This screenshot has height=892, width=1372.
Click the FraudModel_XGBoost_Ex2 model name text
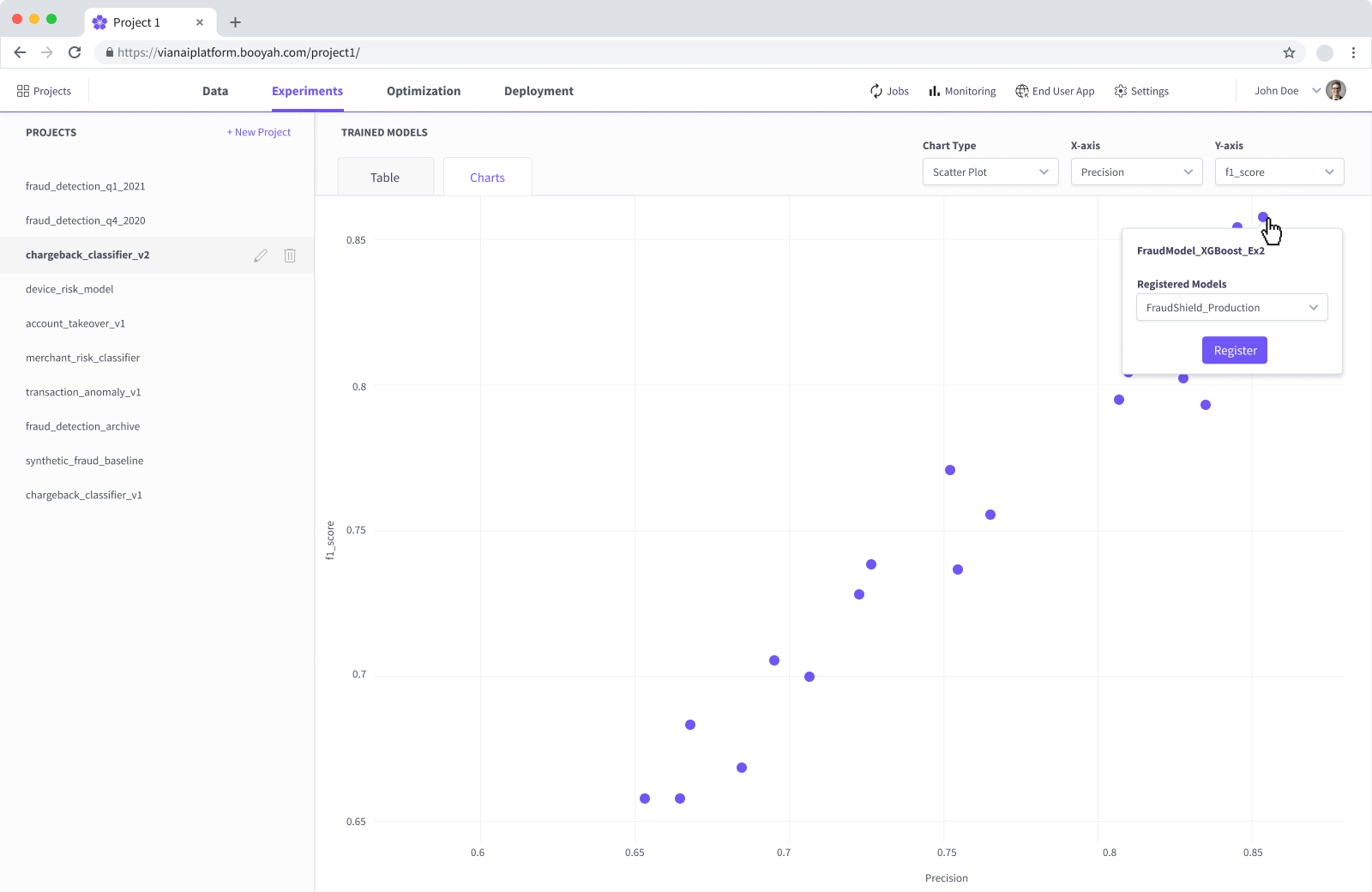click(1200, 250)
